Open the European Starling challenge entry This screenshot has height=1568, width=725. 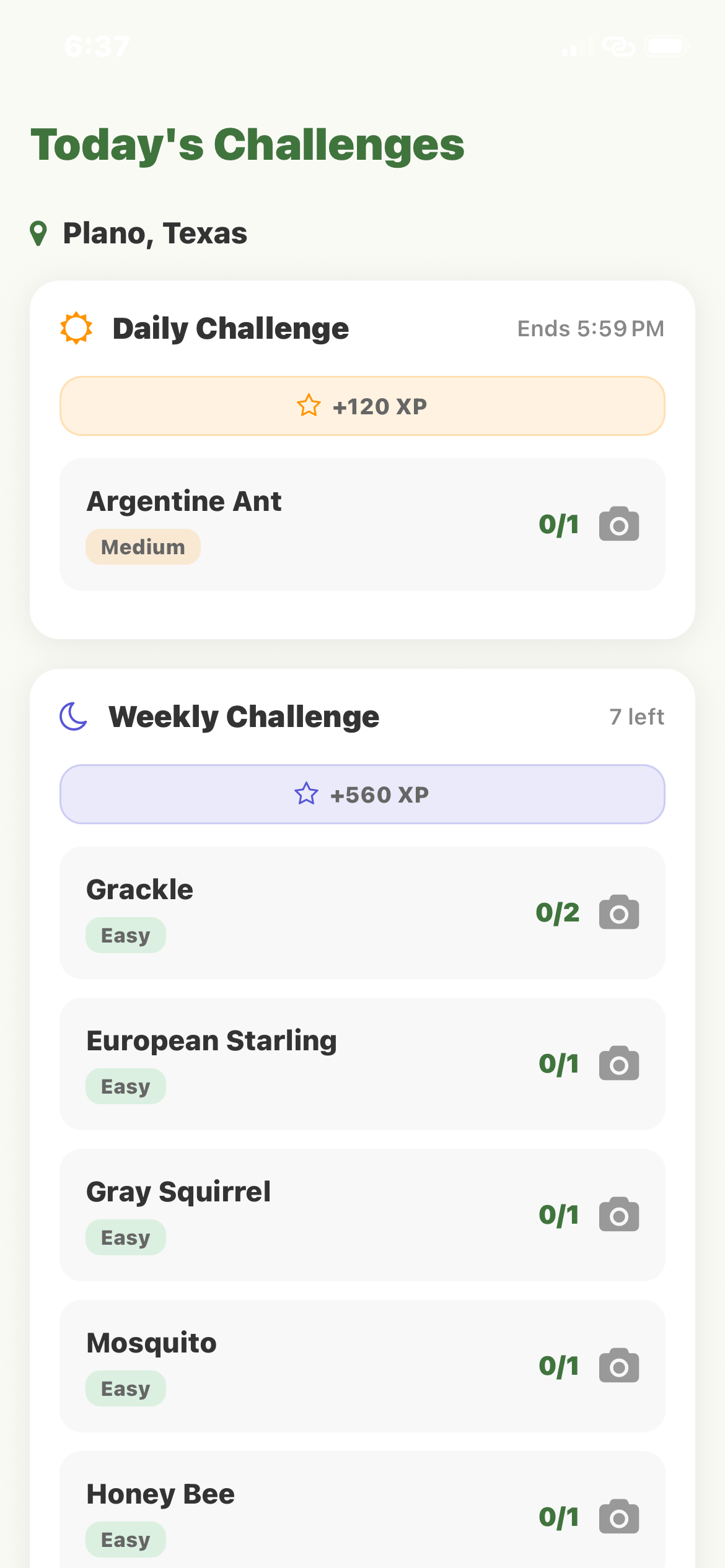click(x=310, y=1064)
